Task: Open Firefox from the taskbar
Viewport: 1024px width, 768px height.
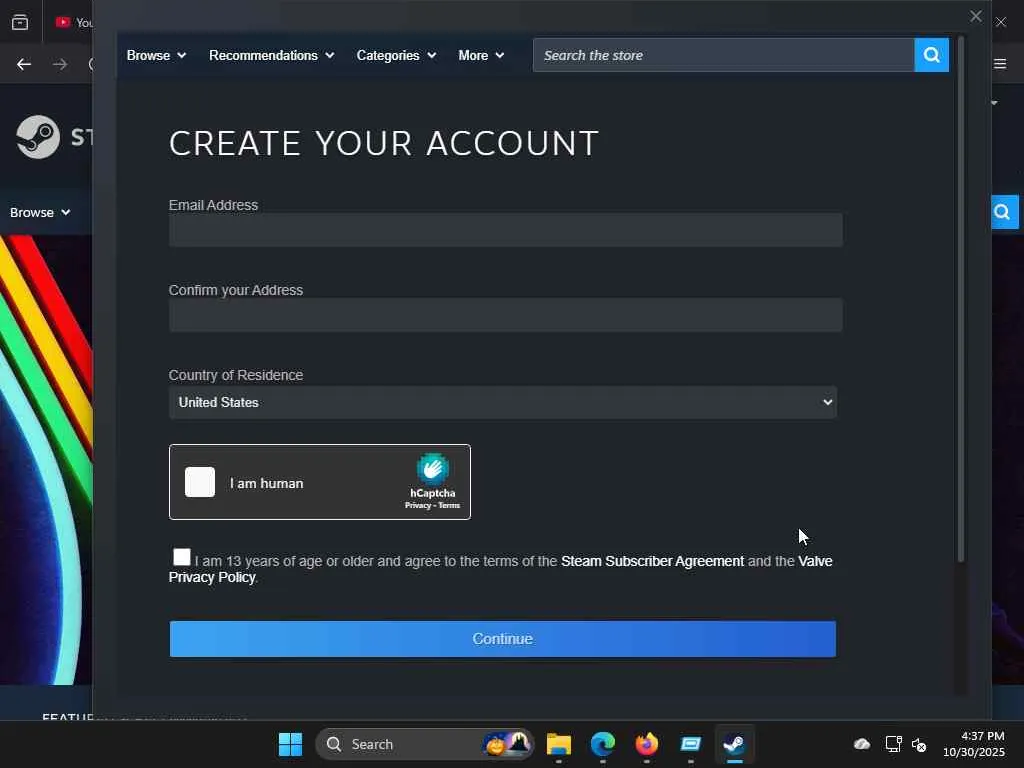Action: point(647,744)
